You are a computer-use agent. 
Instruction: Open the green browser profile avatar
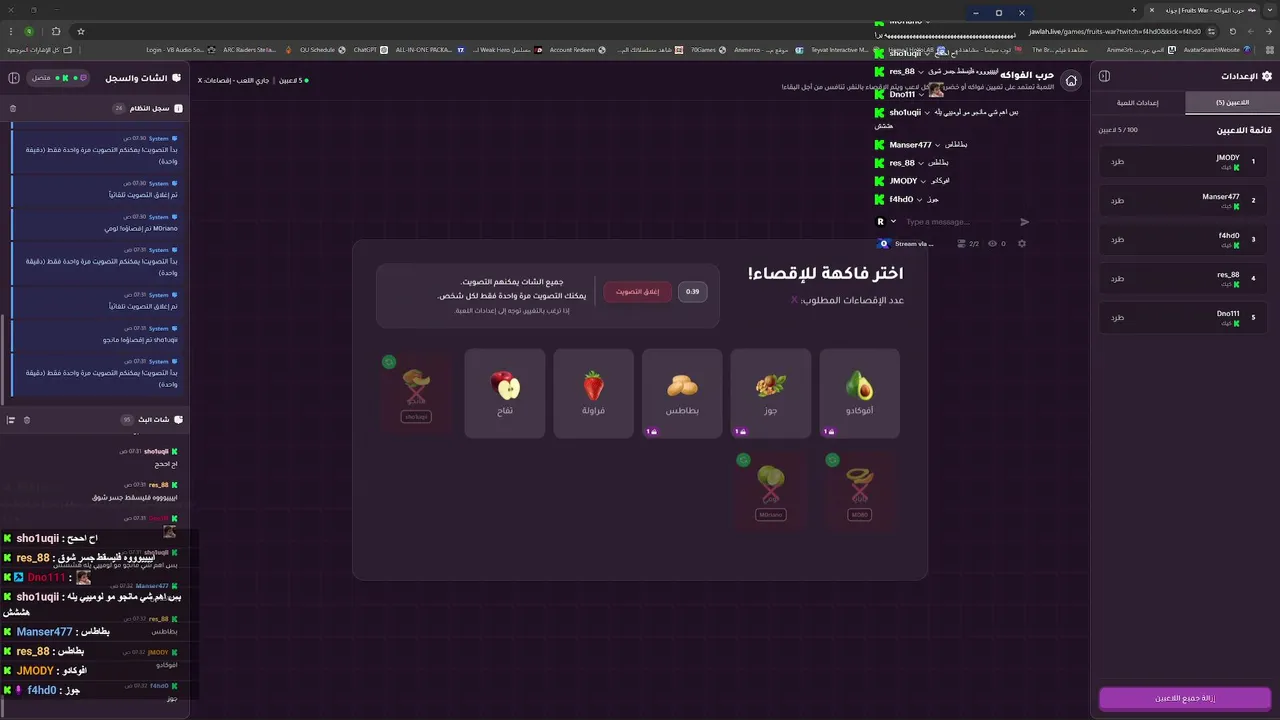tap(29, 31)
